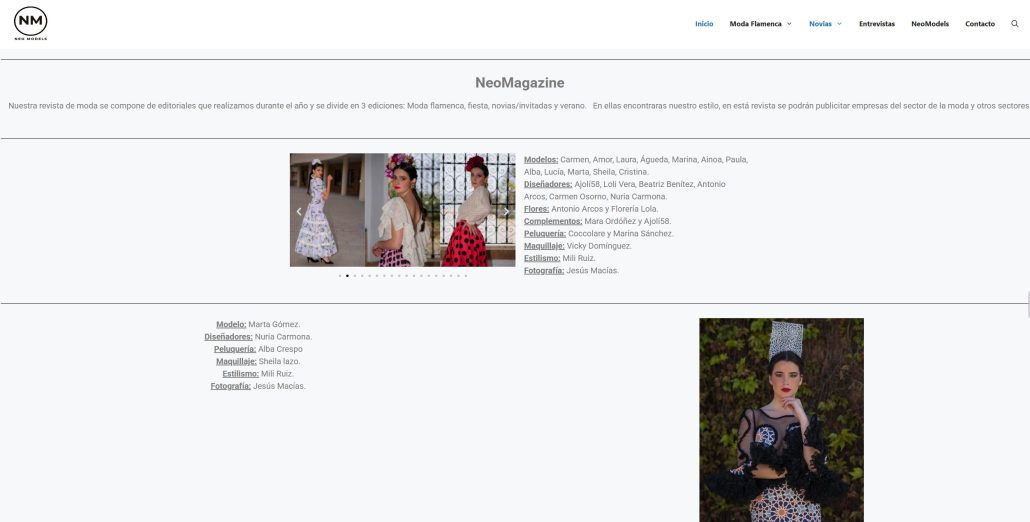Select the active second carousel dot
This screenshot has width=1030, height=522.
(x=347, y=275)
